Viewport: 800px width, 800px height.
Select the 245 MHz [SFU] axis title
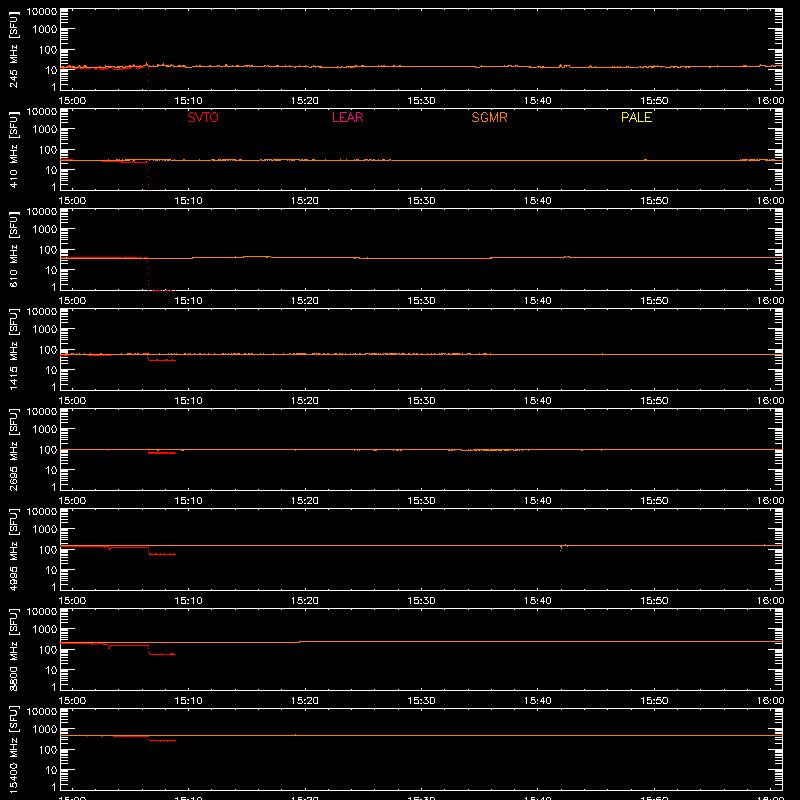click(13, 50)
